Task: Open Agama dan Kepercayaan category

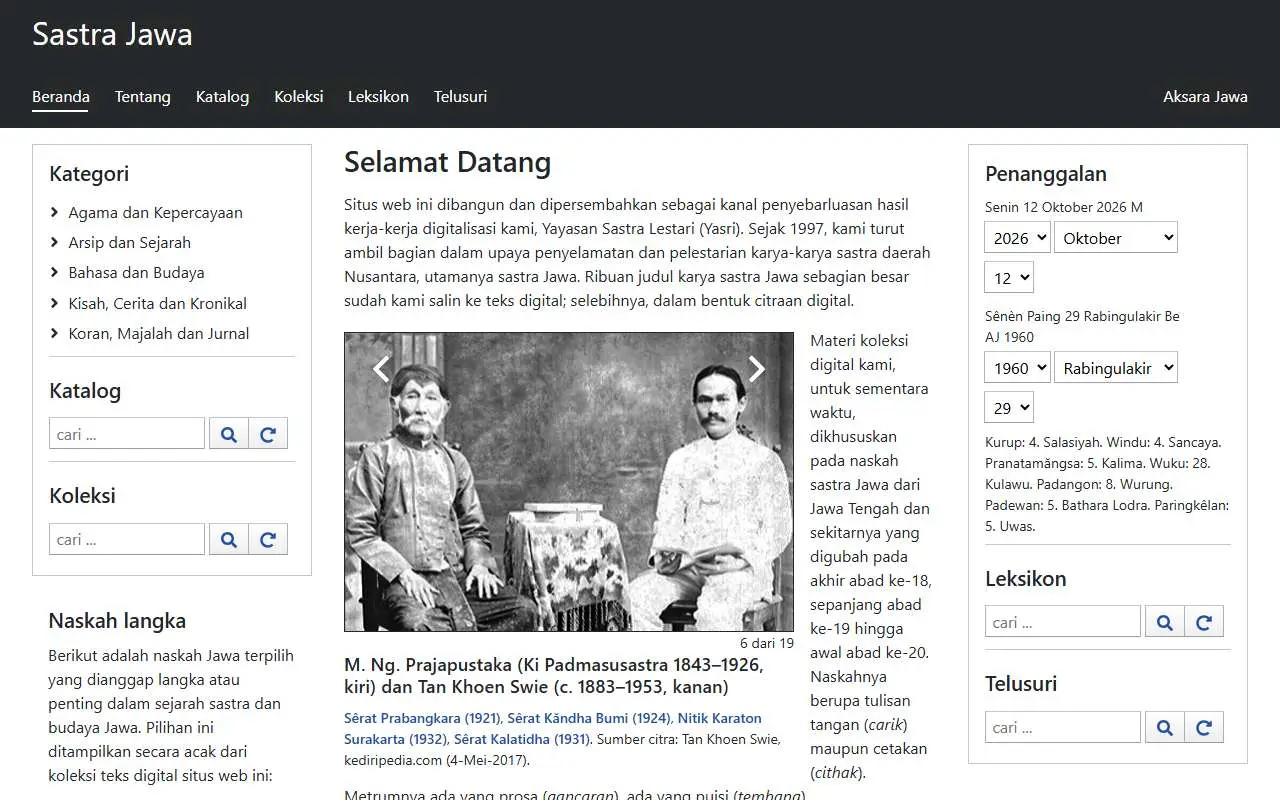Action: click(155, 212)
